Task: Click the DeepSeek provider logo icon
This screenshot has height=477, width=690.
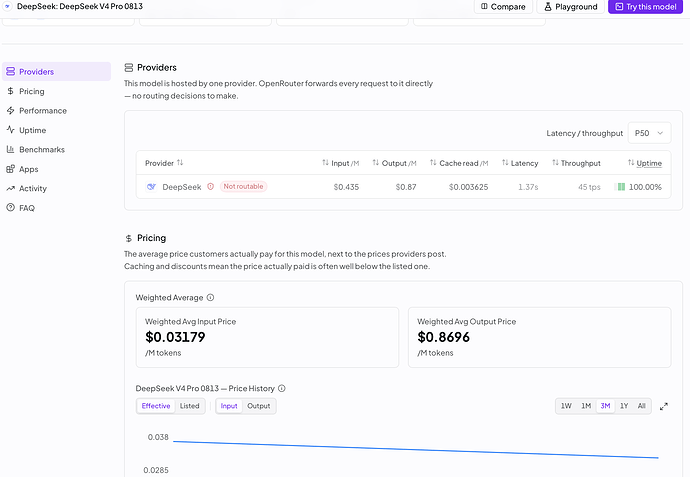Action: coord(151,187)
